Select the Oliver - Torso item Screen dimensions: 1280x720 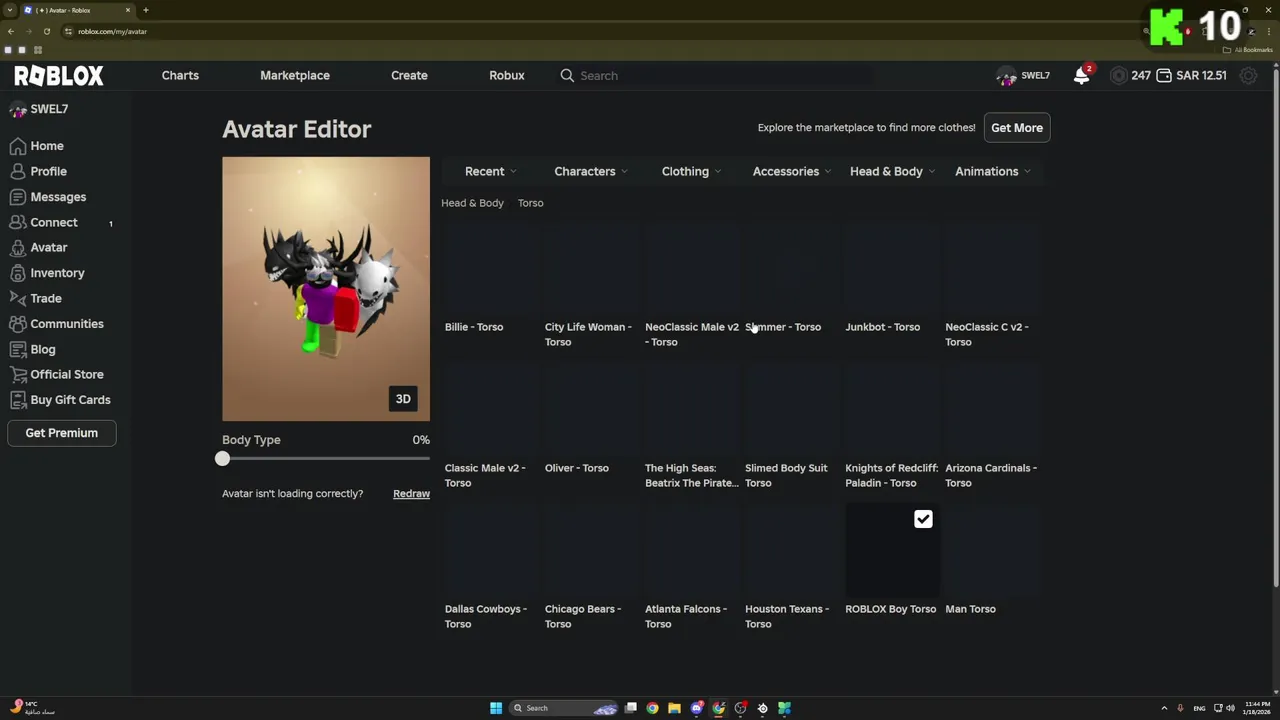591,420
